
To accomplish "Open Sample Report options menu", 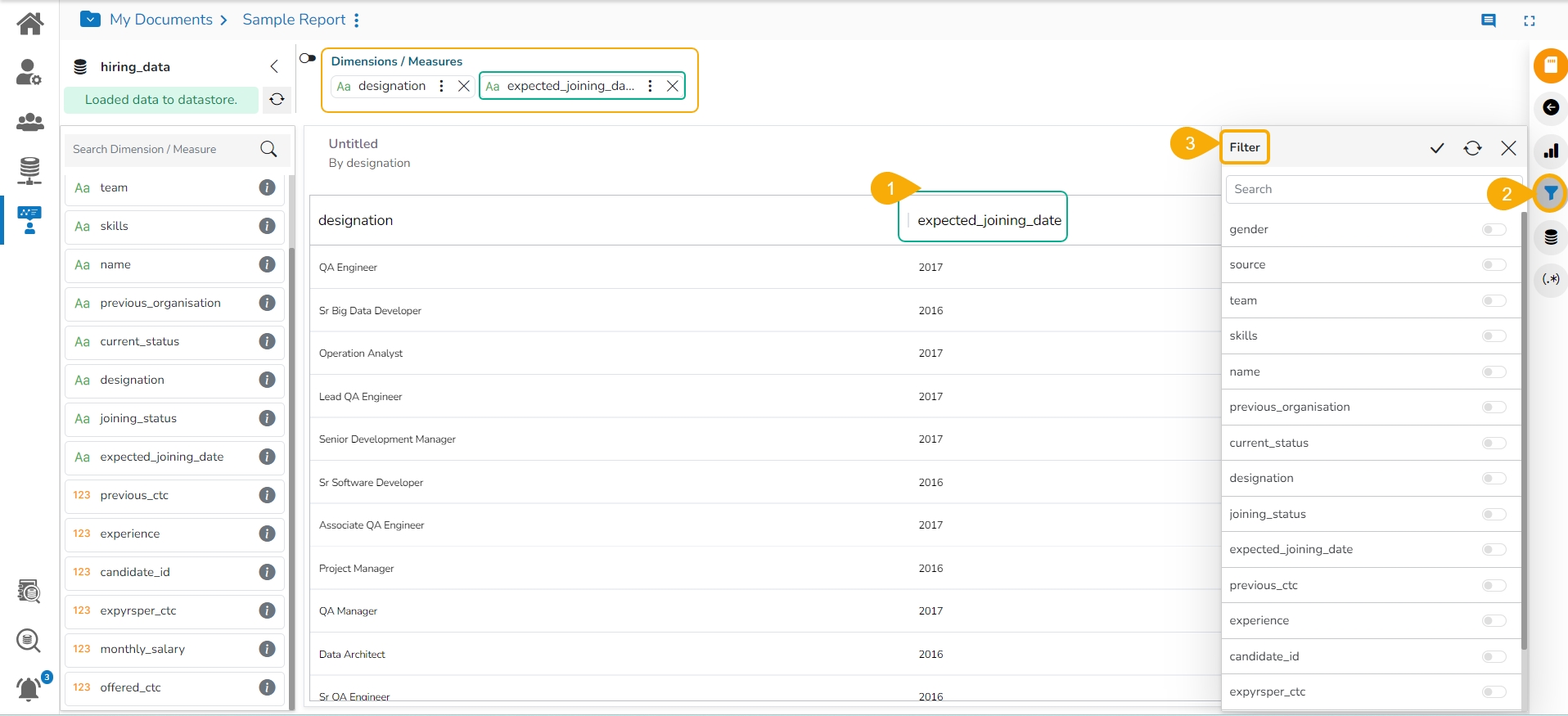I will pyautogui.click(x=357, y=20).
